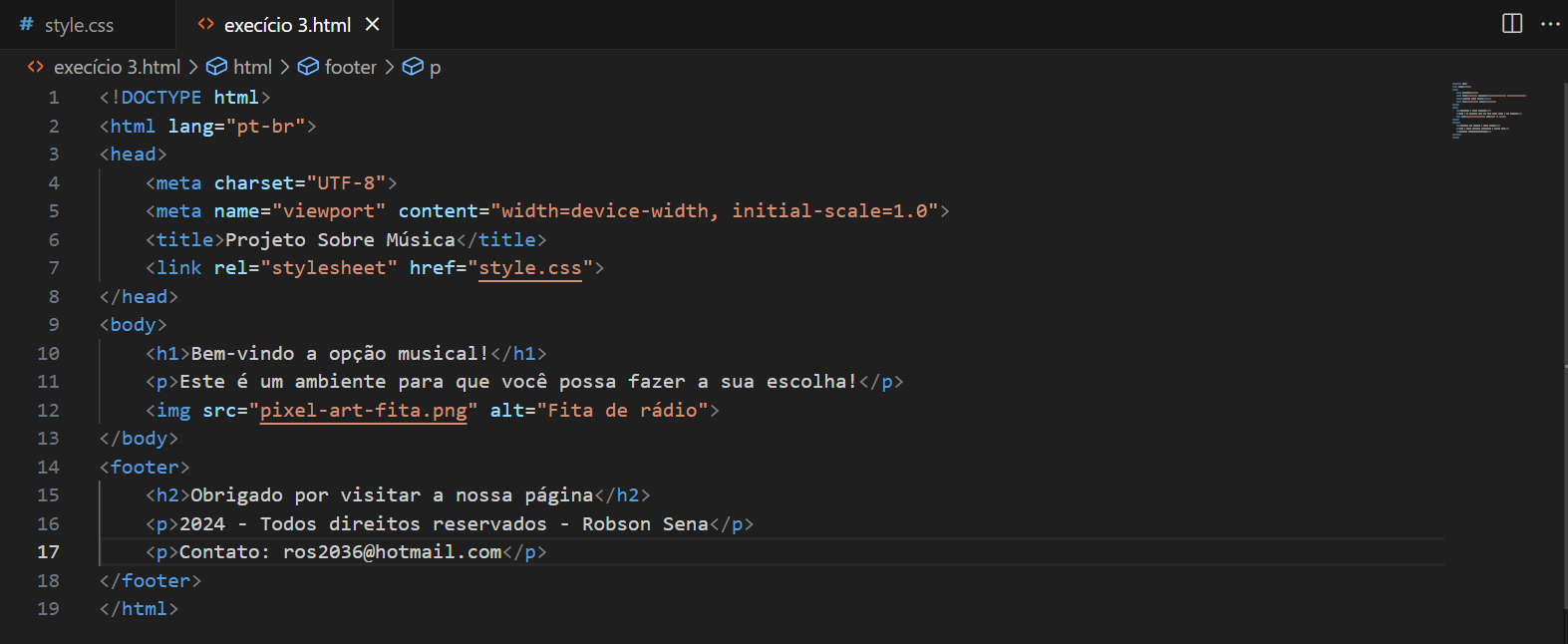
Task: Click the href attribute name on line 7
Action: 432,268
